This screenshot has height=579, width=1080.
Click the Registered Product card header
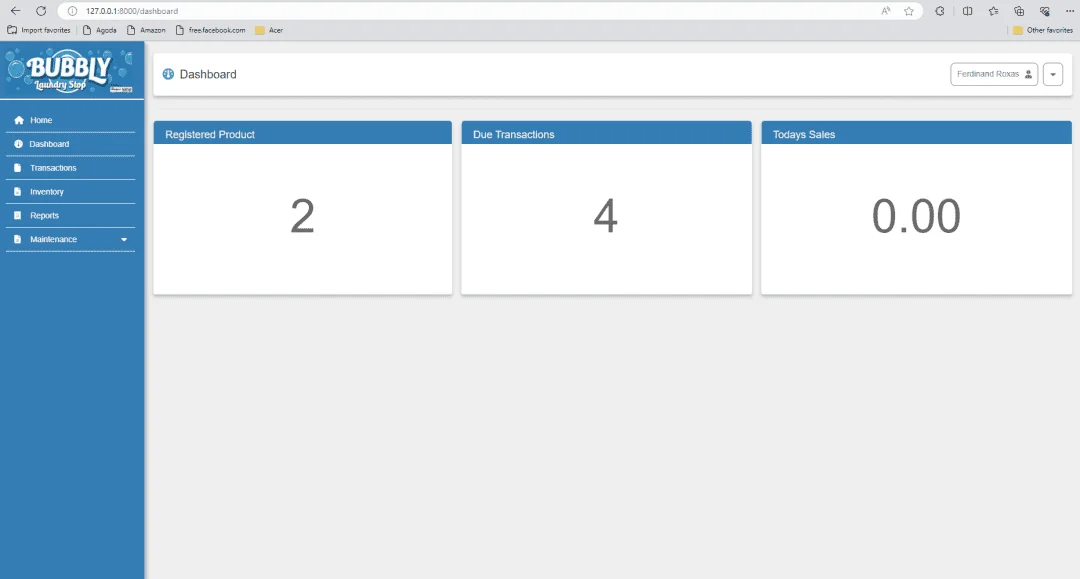[x=302, y=134]
